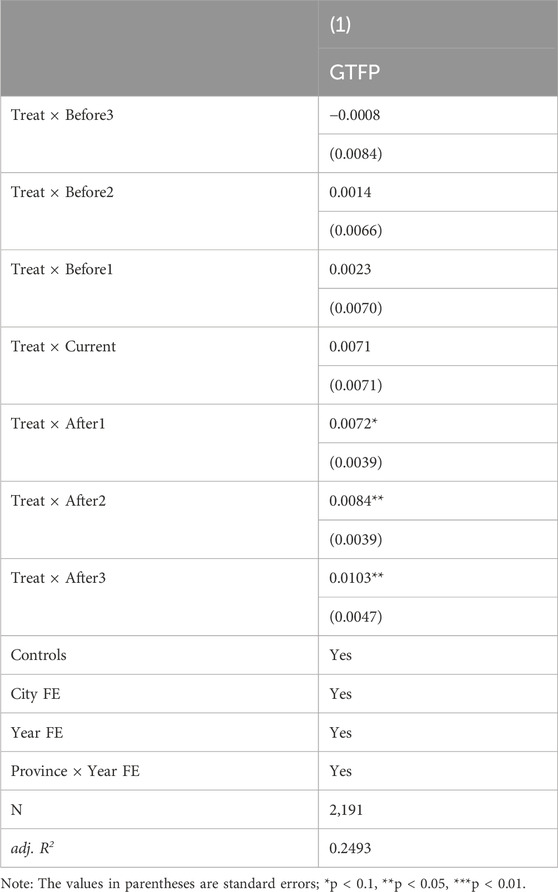The height and width of the screenshot is (892, 558).
Task: Select the Treat × After2 label
Action: 58,501
